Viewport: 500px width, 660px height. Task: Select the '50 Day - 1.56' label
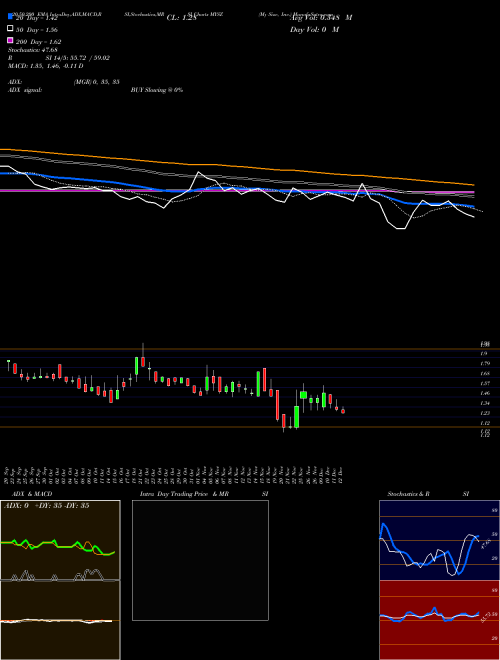37,30
